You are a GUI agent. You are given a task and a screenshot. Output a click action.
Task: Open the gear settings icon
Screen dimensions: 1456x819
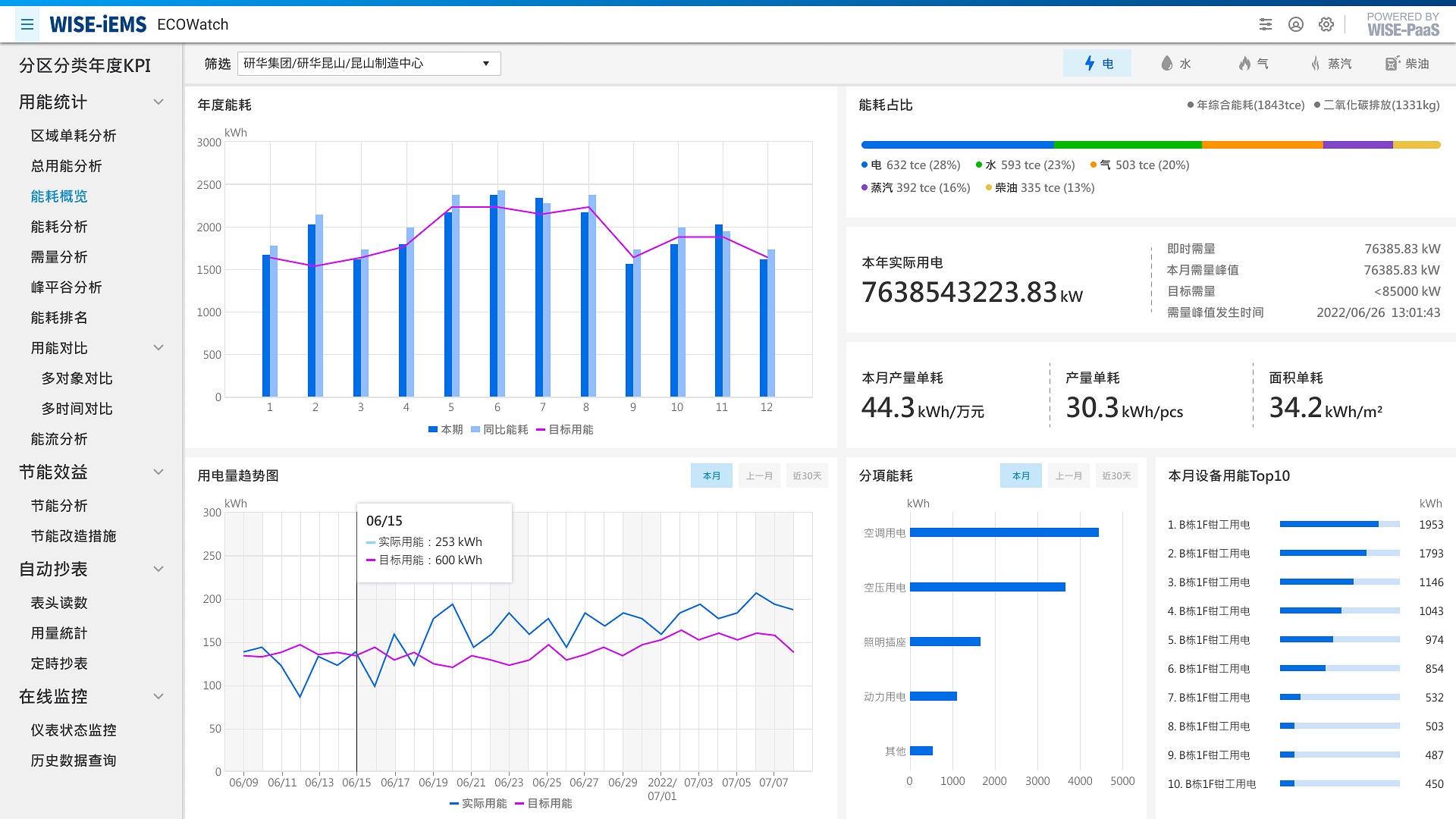click(1326, 24)
